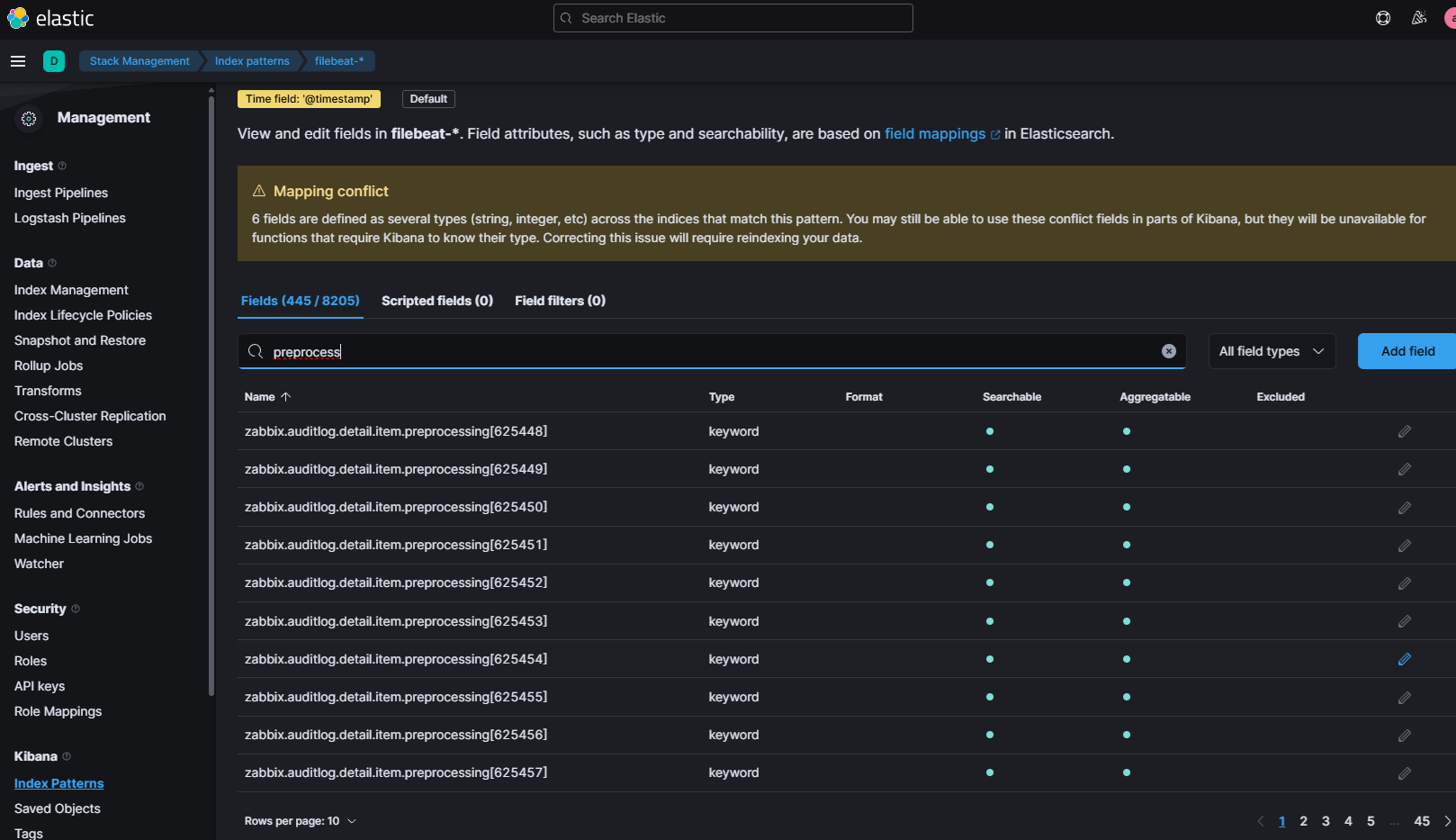Open Remote Clusters in sidebar
This screenshot has height=840, width=1456.
(63, 441)
